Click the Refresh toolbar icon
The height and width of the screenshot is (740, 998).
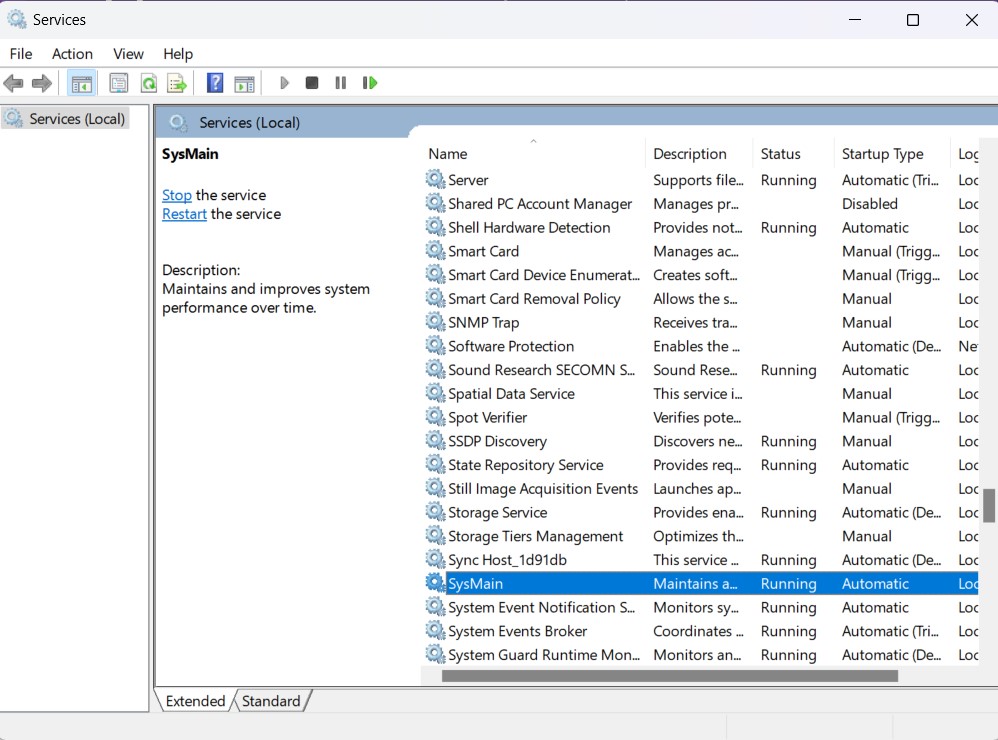[x=148, y=83]
